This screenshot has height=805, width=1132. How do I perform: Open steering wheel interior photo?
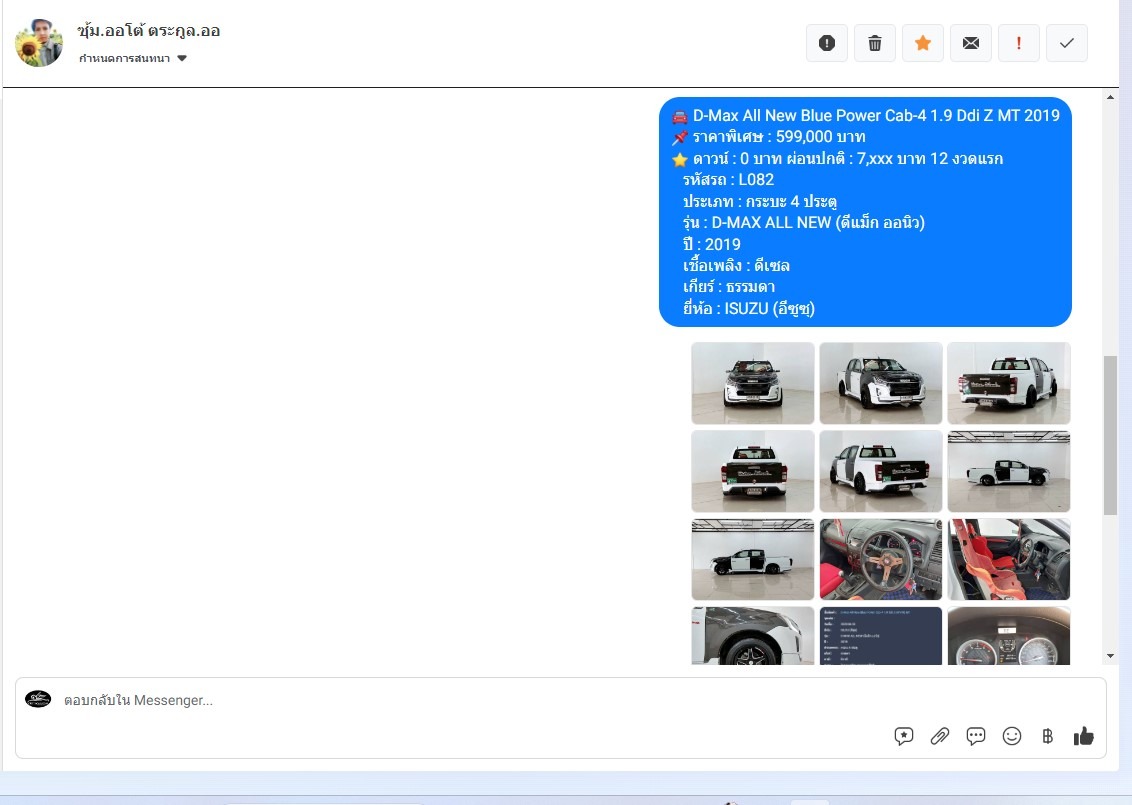click(x=881, y=560)
